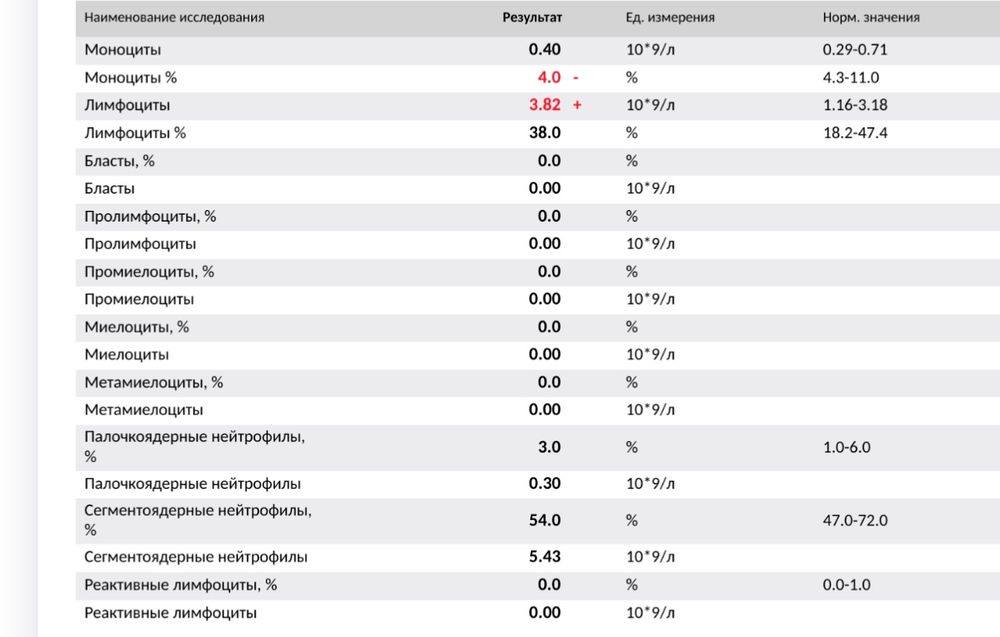Click the red lymphocytes result 3.82
The image size is (1000, 637).
[x=545, y=105]
